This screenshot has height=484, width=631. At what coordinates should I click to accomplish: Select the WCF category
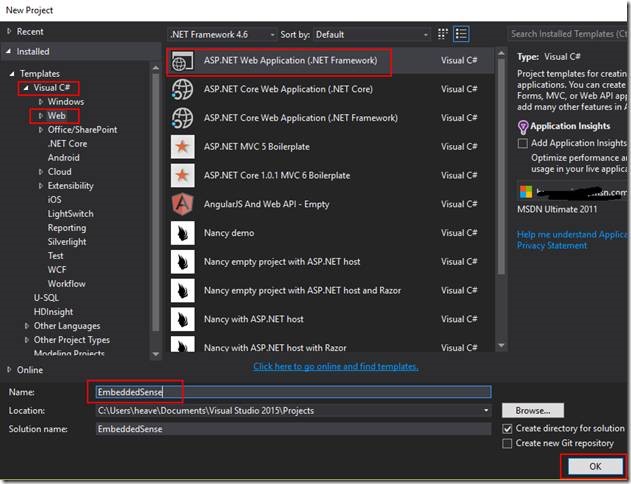pyautogui.click(x=57, y=270)
